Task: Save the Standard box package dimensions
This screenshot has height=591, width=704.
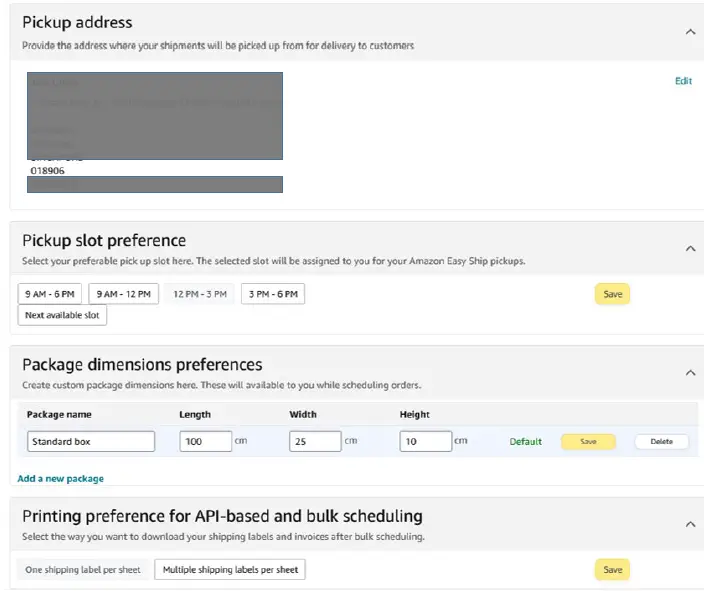Action: [x=588, y=441]
